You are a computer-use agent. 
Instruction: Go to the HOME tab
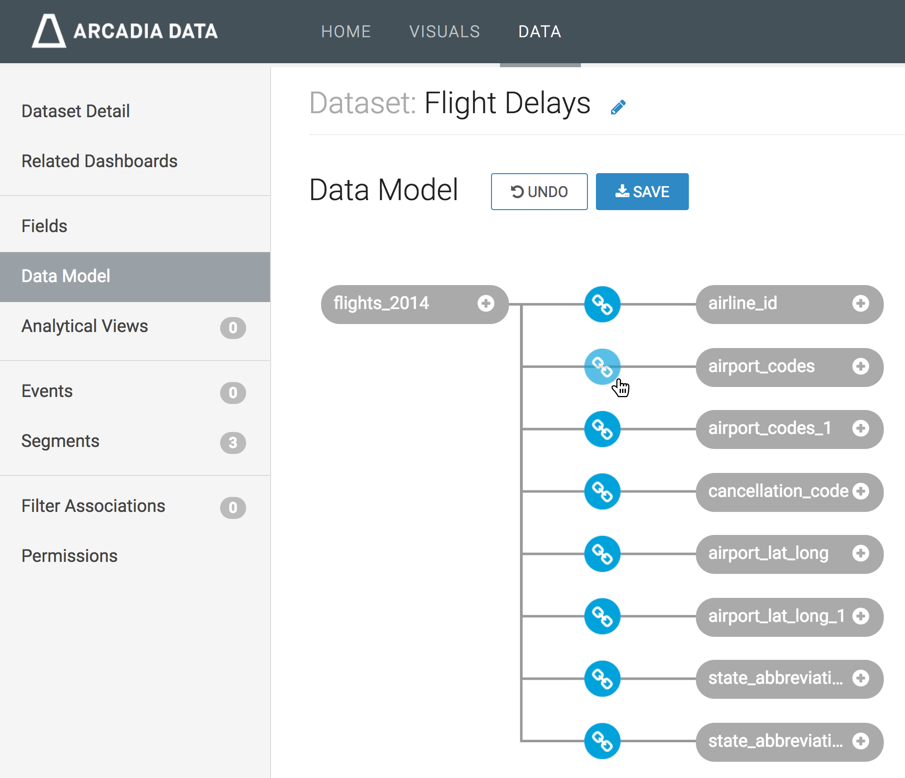click(x=346, y=32)
